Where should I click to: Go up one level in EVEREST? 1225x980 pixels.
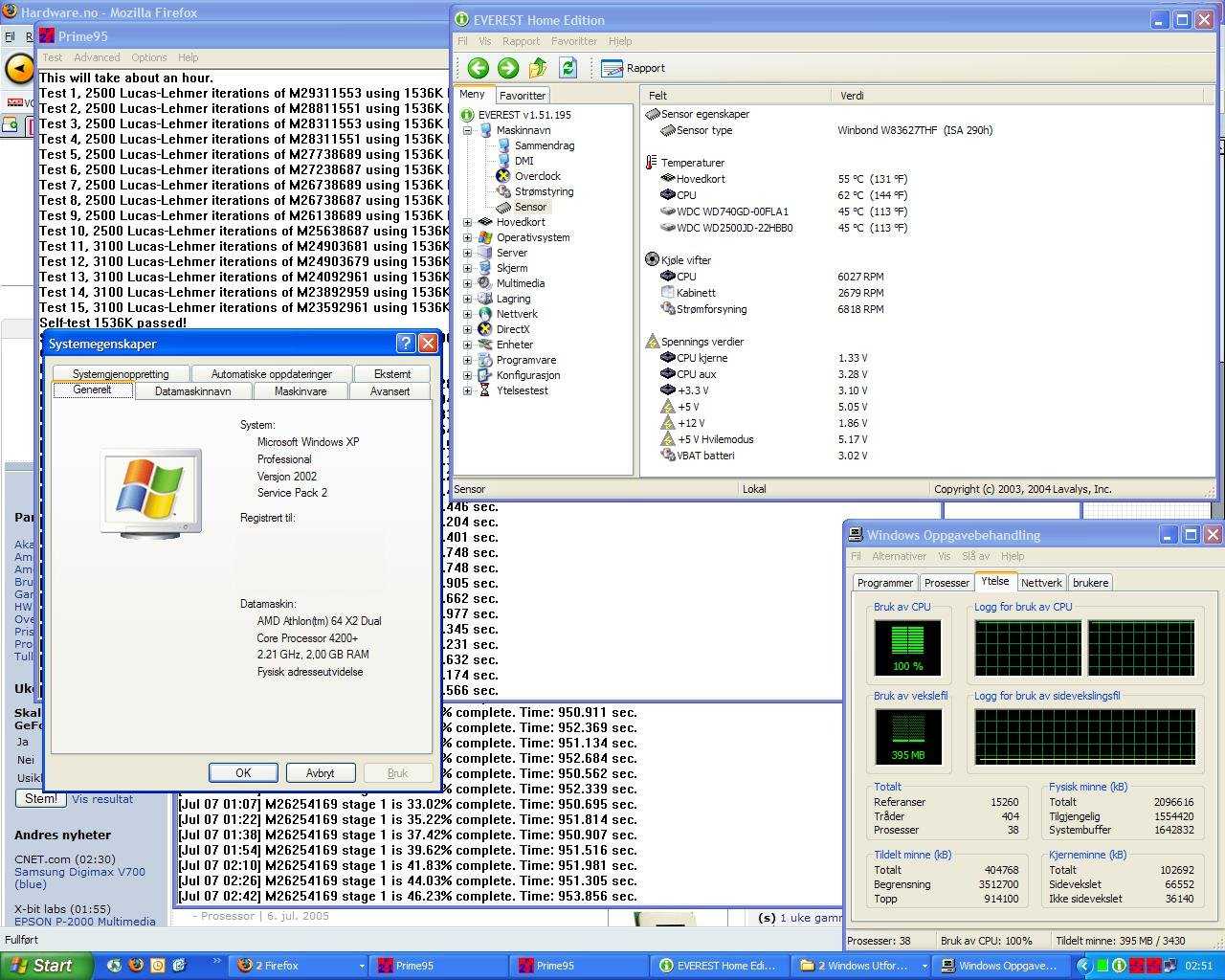coord(538,68)
